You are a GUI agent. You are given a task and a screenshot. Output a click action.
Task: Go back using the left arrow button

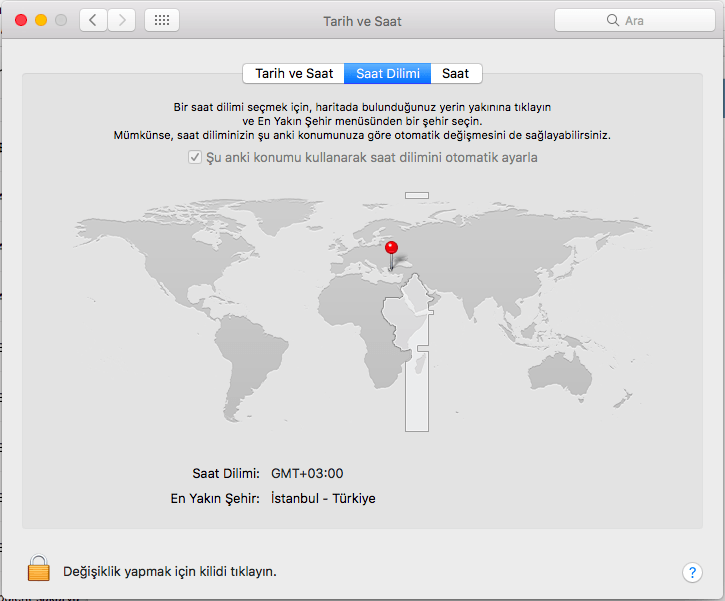click(x=93, y=20)
